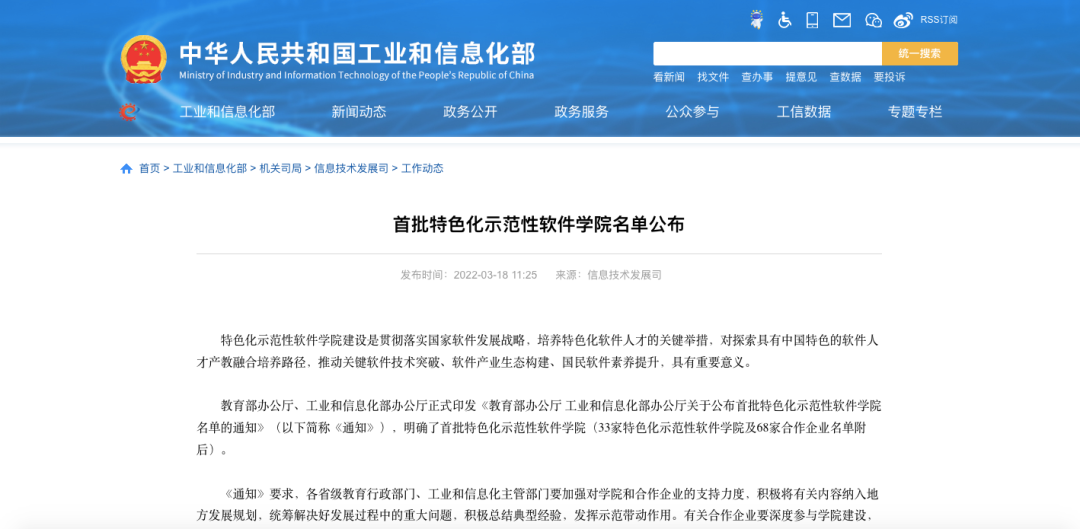Viewport: 1080px width, 529px height.
Task: Click source text 信息技术发展司 under title
Action: [x=624, y=275]
